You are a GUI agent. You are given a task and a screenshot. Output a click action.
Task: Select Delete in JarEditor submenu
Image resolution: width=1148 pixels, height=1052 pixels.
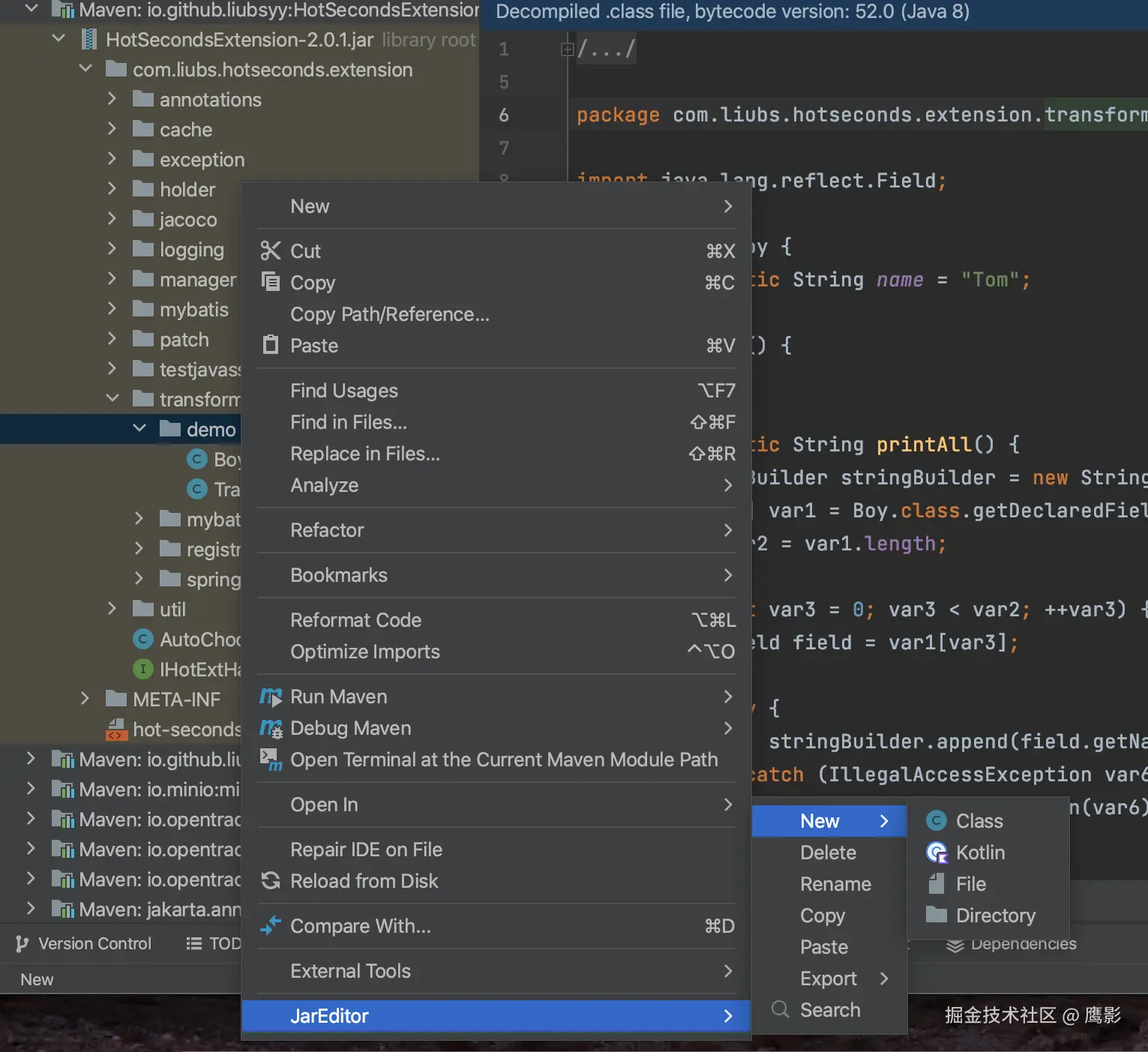click(x=829, y=853)
